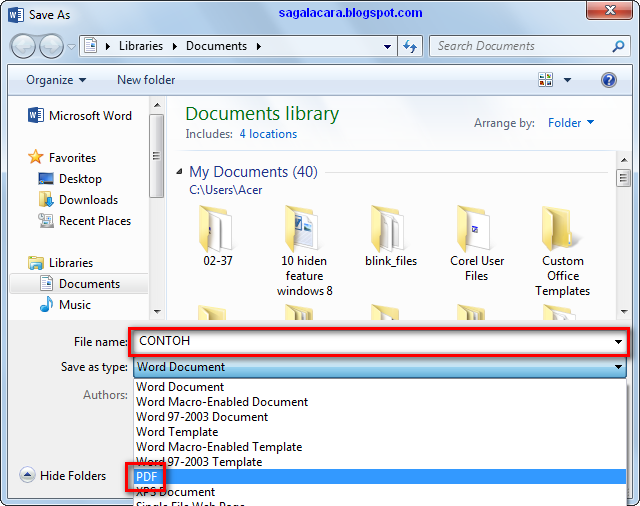This screenshot has width=640, height=506.
Task: Click the Change your view icon
Action: [545, 80]
